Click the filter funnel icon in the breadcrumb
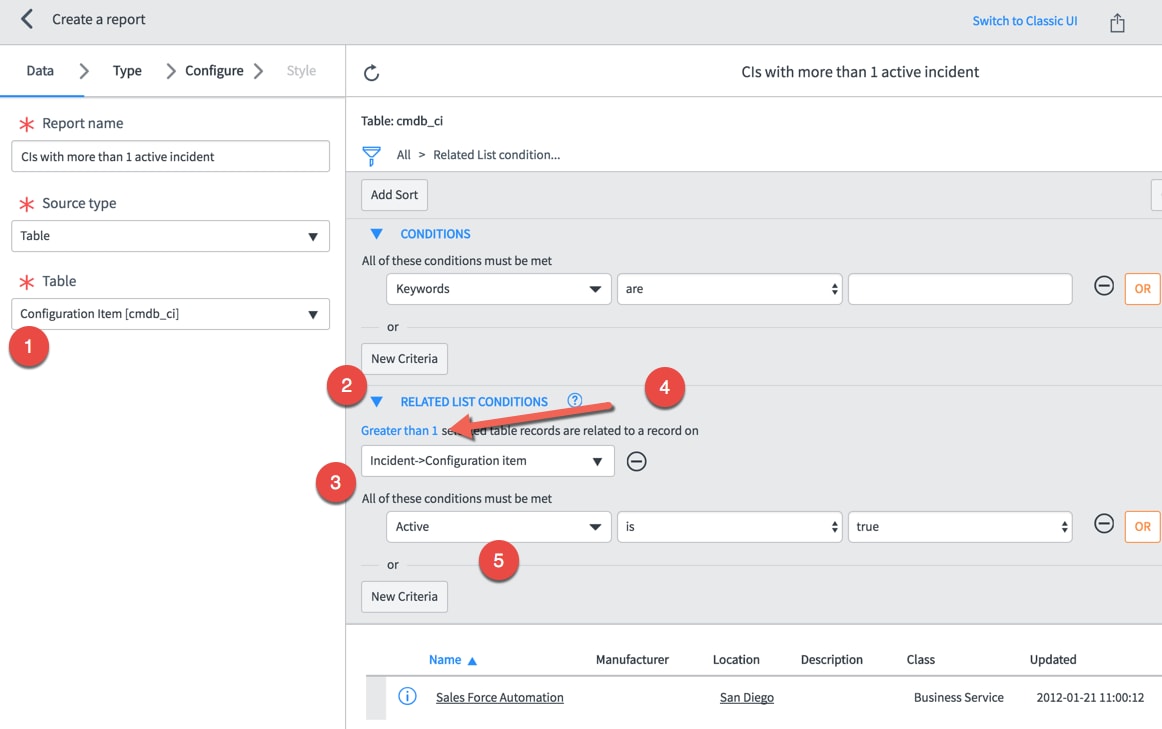1162x729 pixels. pos(371,155)
